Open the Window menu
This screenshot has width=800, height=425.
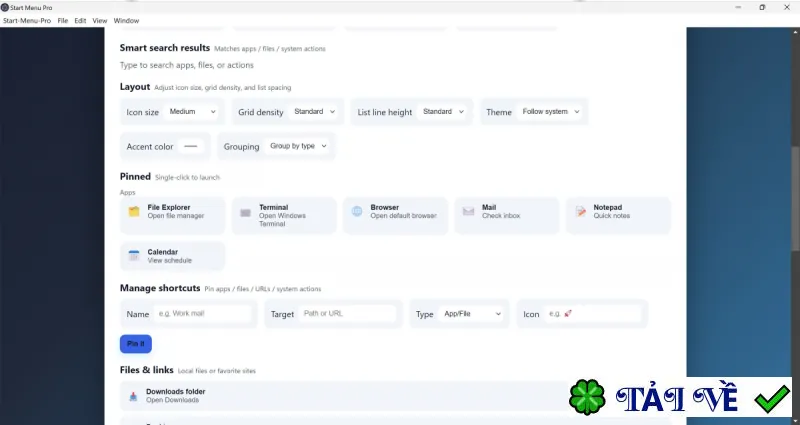(126, 21)
